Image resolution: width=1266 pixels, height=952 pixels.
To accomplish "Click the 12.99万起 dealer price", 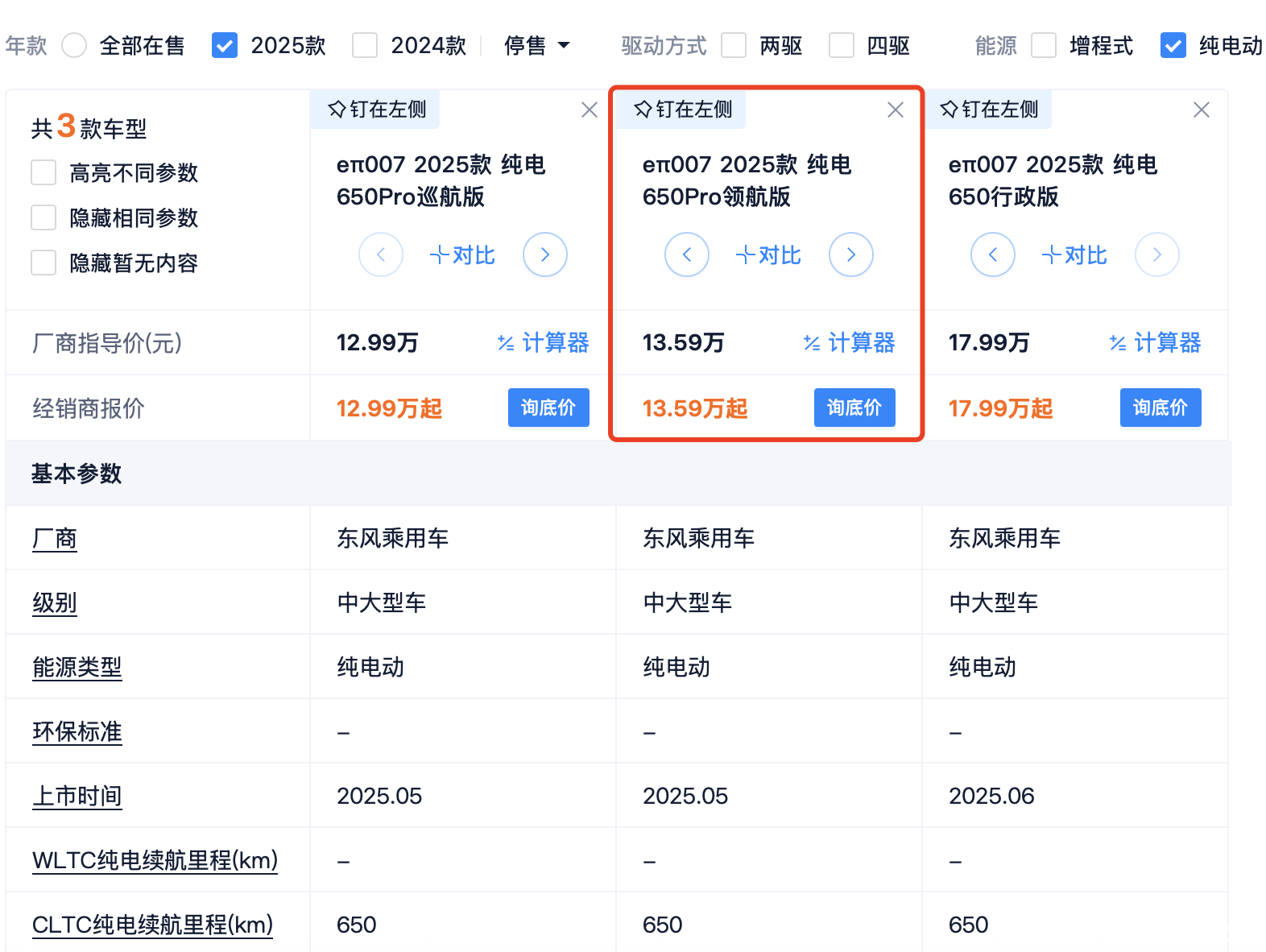I will click(390, 408).
